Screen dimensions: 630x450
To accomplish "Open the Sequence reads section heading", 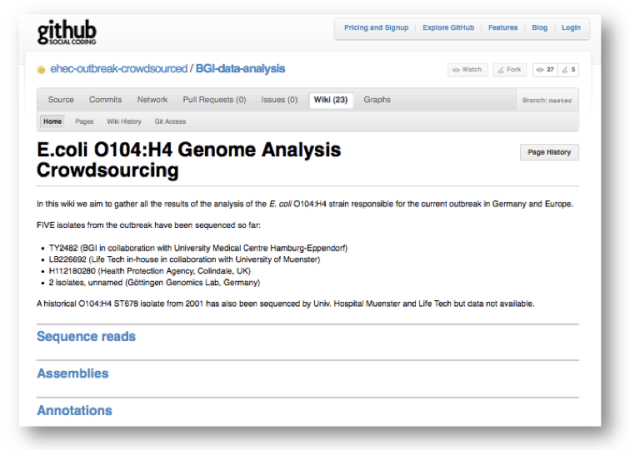I will 86,337.
